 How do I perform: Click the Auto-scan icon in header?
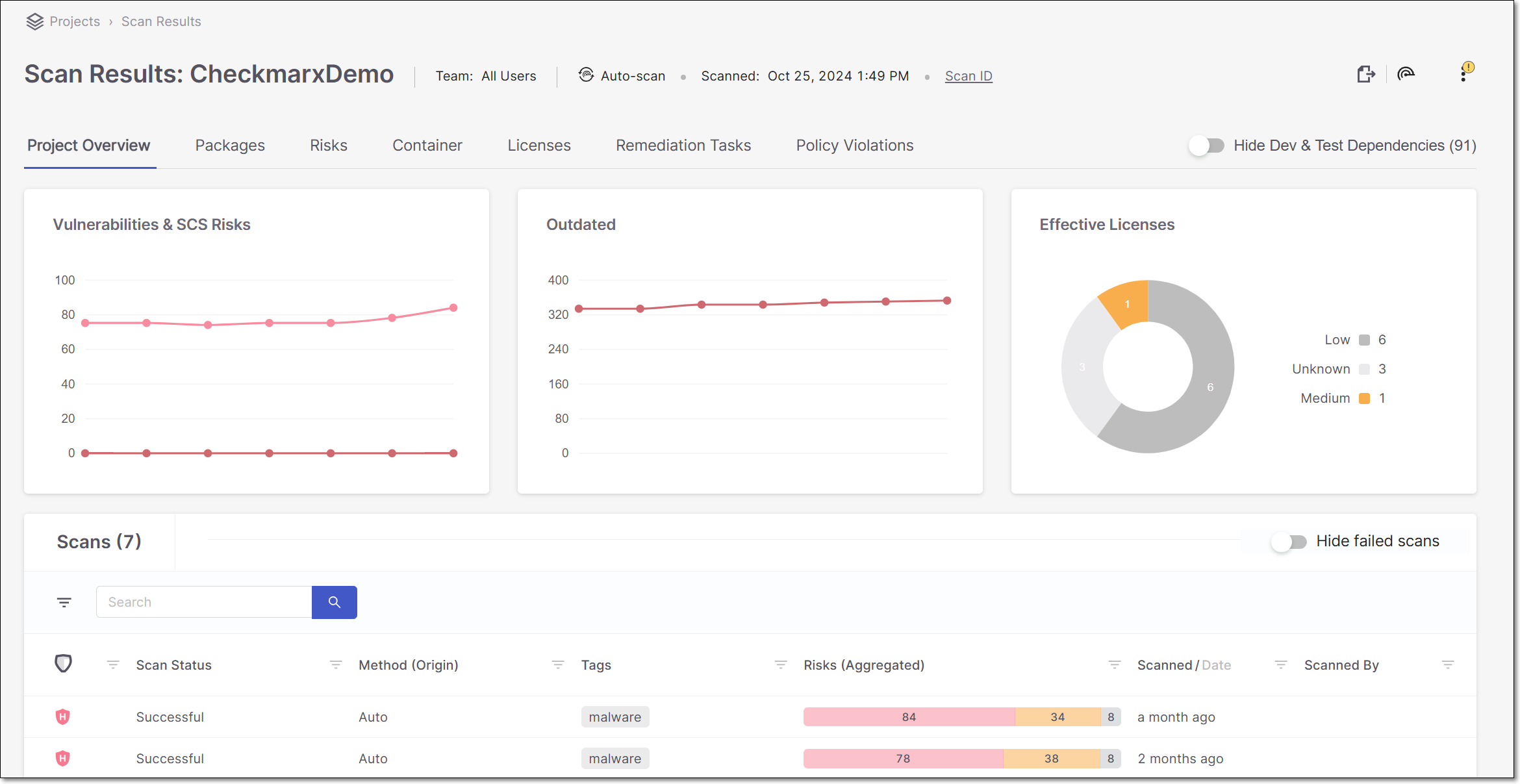586,75
